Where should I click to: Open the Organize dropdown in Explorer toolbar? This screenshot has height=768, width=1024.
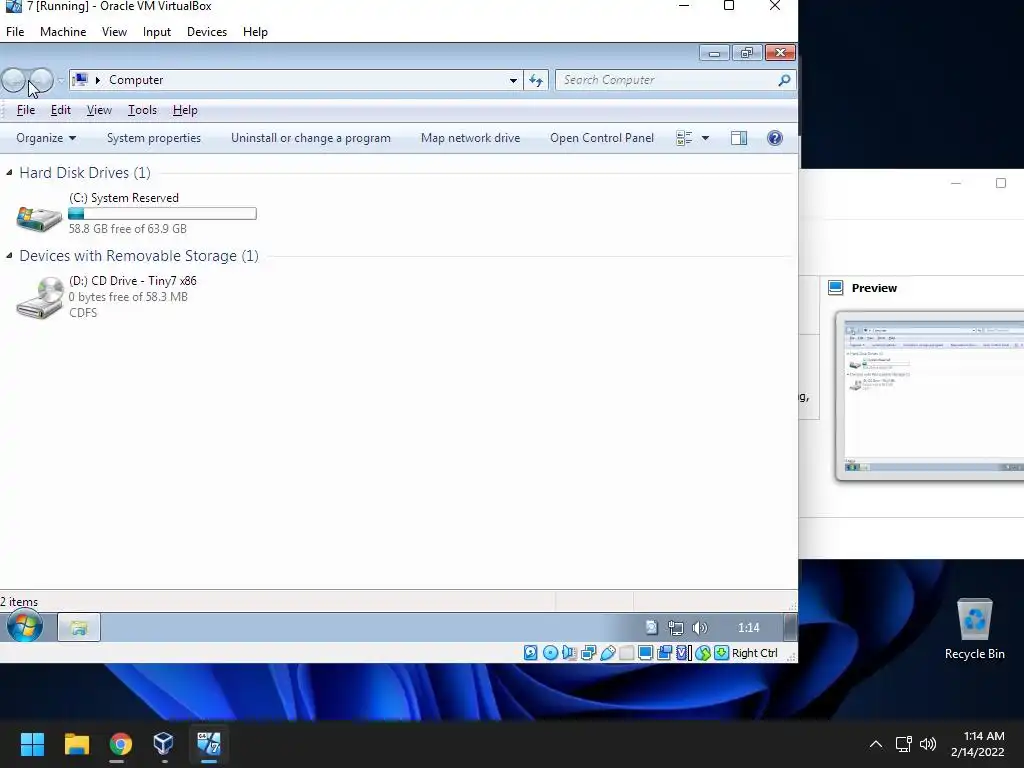coord(46,138)
